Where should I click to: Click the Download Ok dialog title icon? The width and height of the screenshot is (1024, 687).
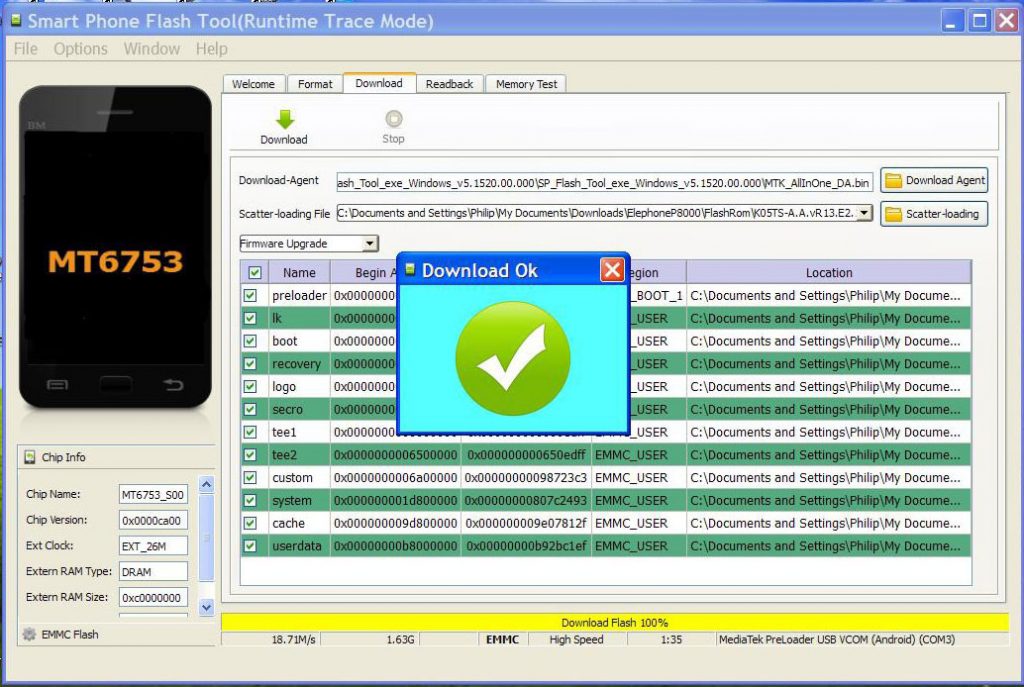click(x=410, y=269)
